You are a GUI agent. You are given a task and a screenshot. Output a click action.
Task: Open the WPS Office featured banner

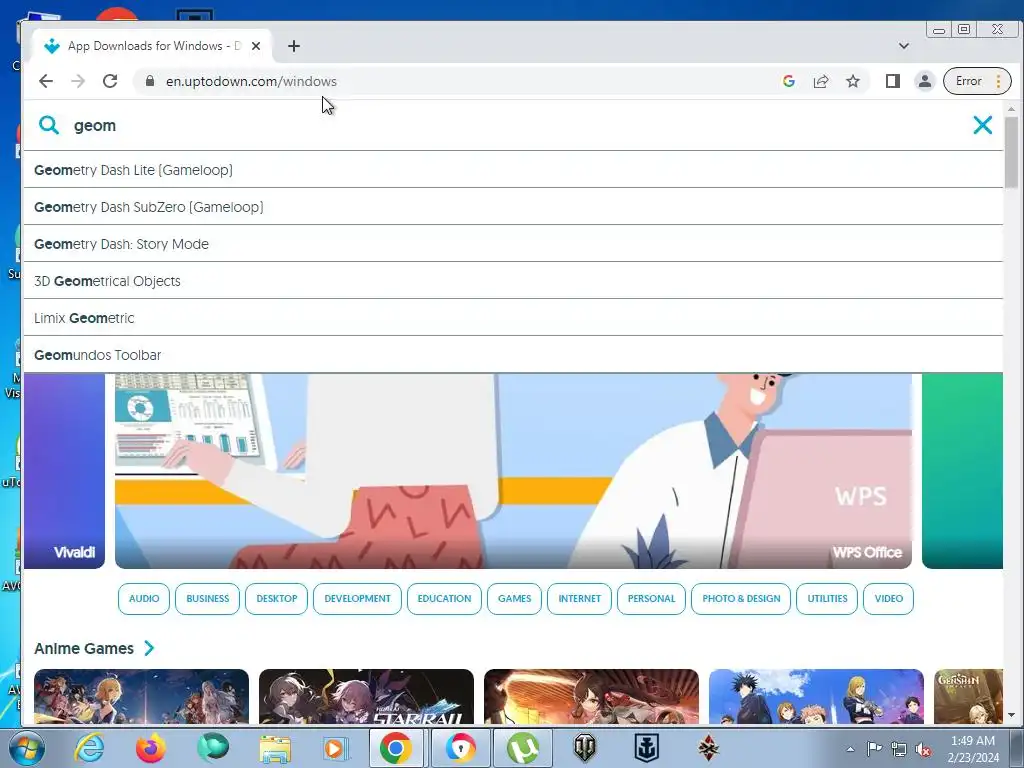(x=513, y=470)
